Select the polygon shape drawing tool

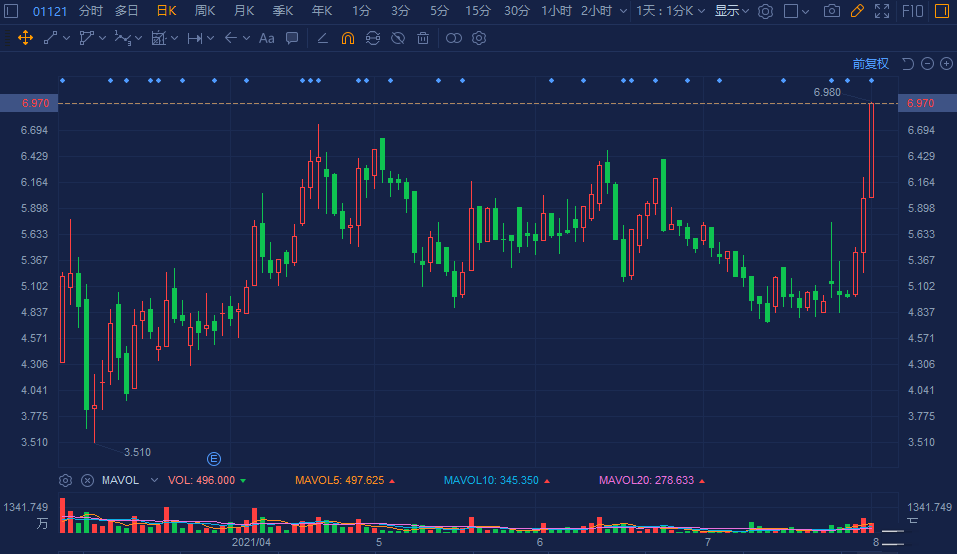(87, 38)
